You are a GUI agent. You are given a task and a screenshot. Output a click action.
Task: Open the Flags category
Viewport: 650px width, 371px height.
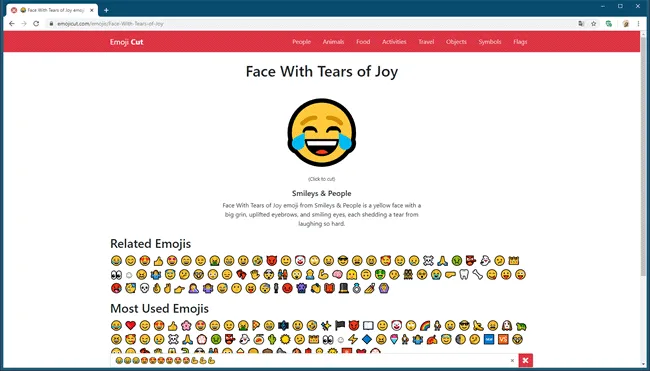pos(520,42)
